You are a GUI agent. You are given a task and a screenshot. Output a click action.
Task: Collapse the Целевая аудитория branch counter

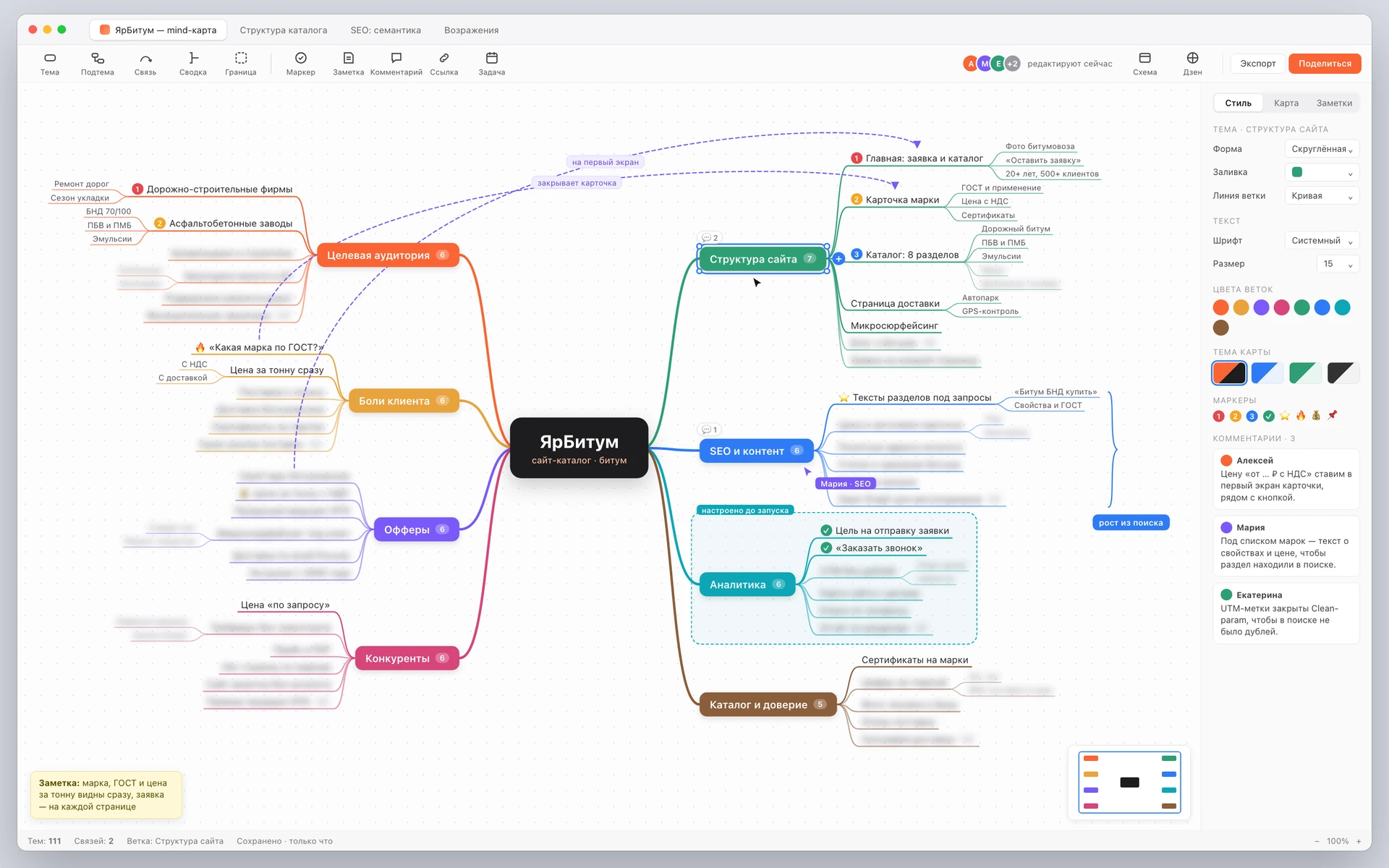click(x=442, y=255)
